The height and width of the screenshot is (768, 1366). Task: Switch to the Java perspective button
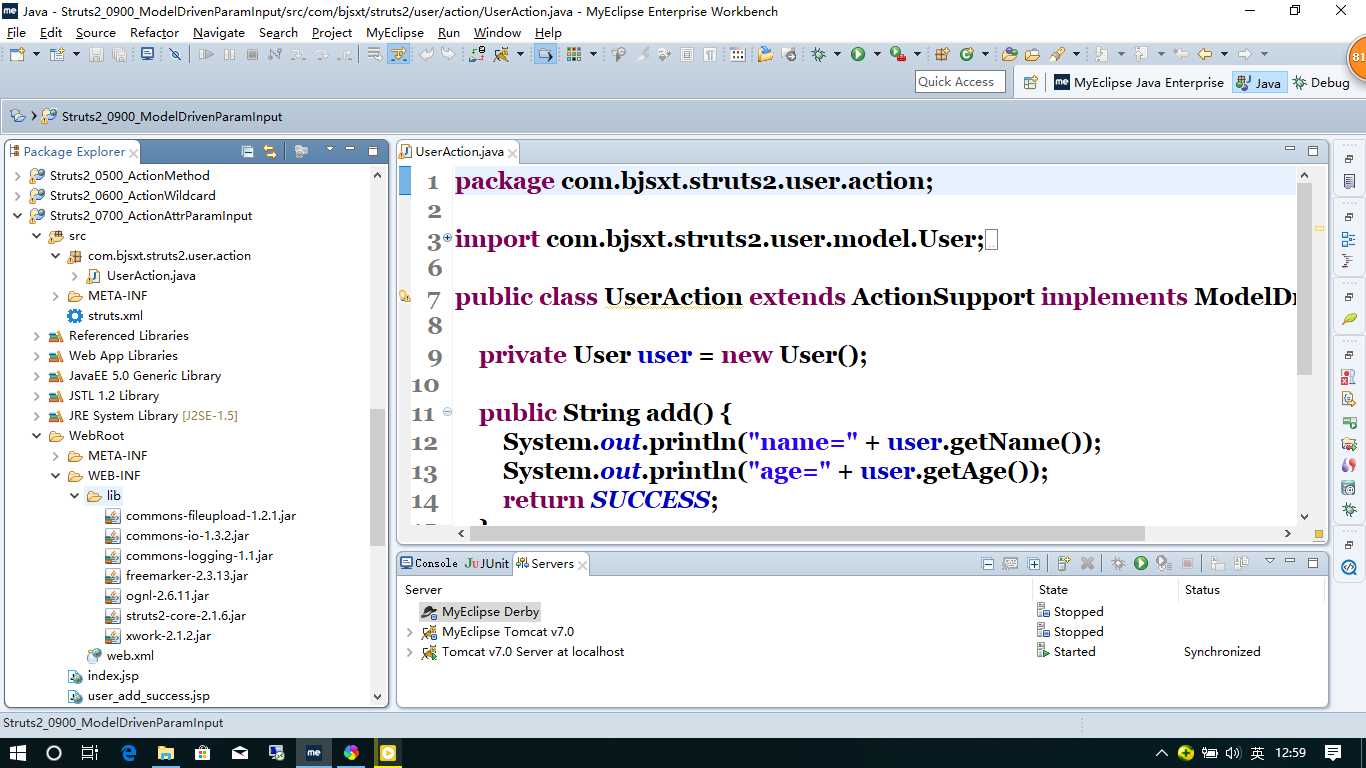(x=1259, y=83)
